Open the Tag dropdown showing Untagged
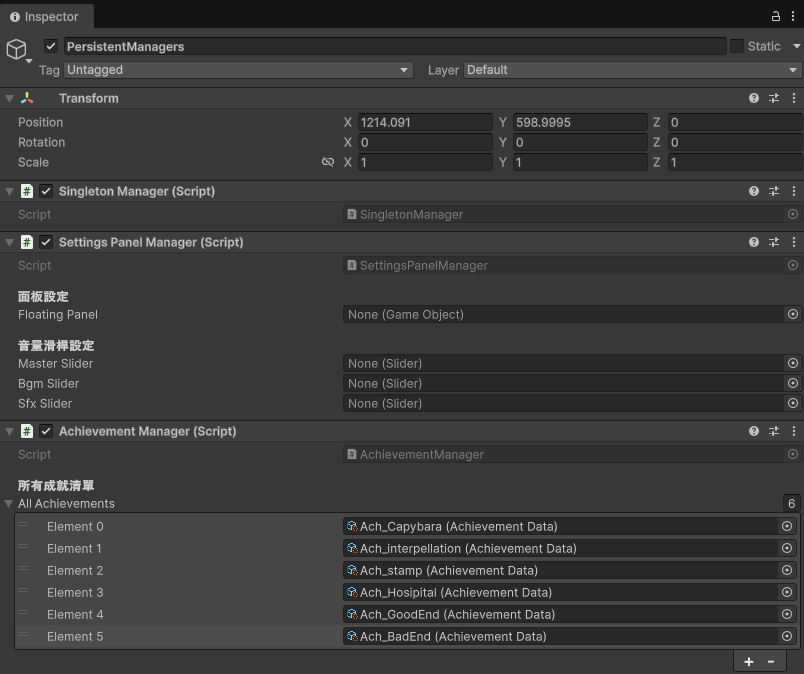Image resolution: width=804 pixels, height=674 pixels. (x=238, y=70)
